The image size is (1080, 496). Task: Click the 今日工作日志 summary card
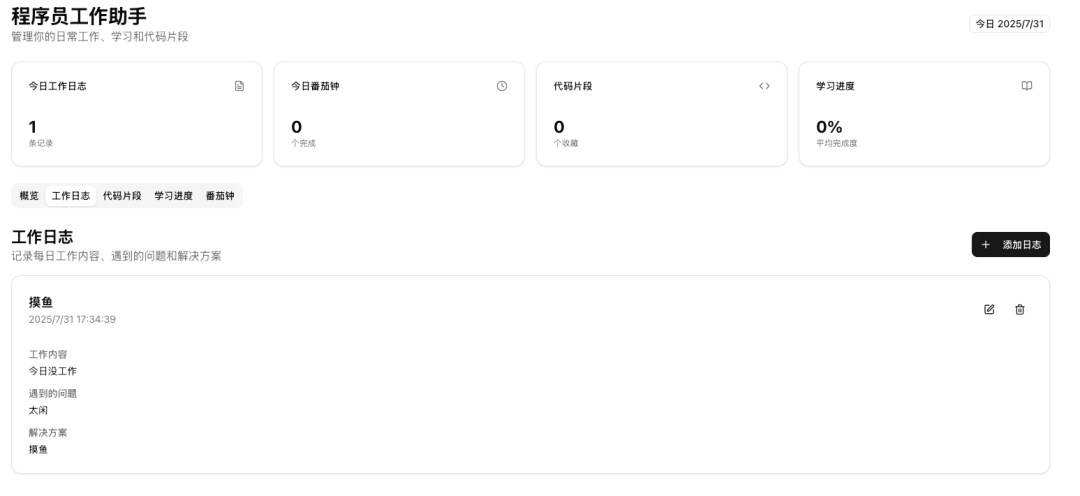pos(137,114)
